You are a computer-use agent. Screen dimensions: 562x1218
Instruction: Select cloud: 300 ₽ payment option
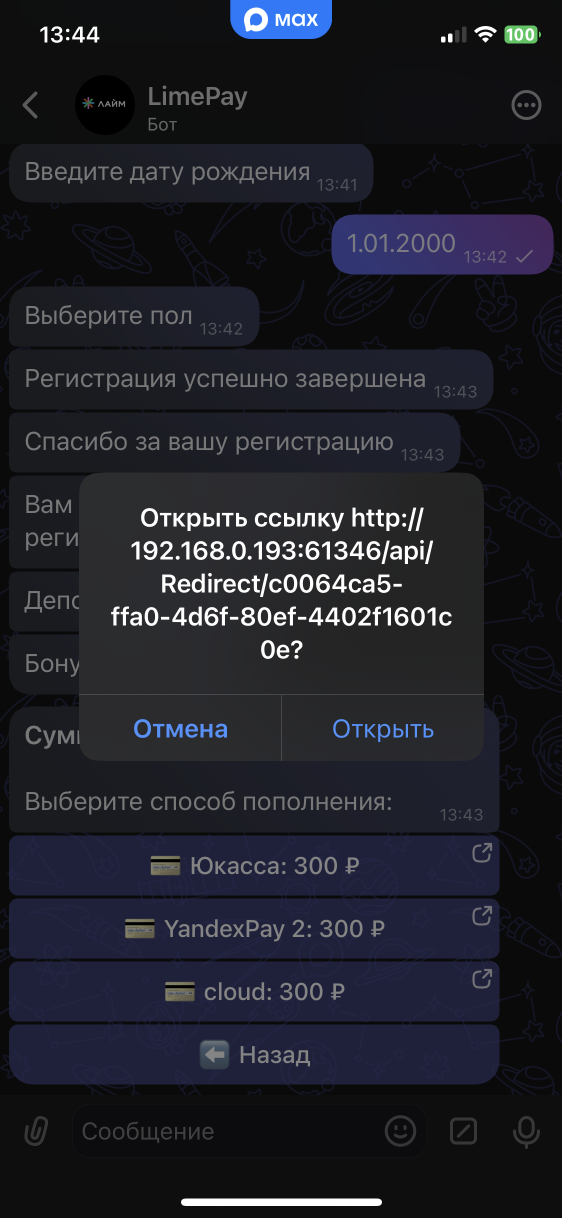pyautogui.click(x=254, y=990)
